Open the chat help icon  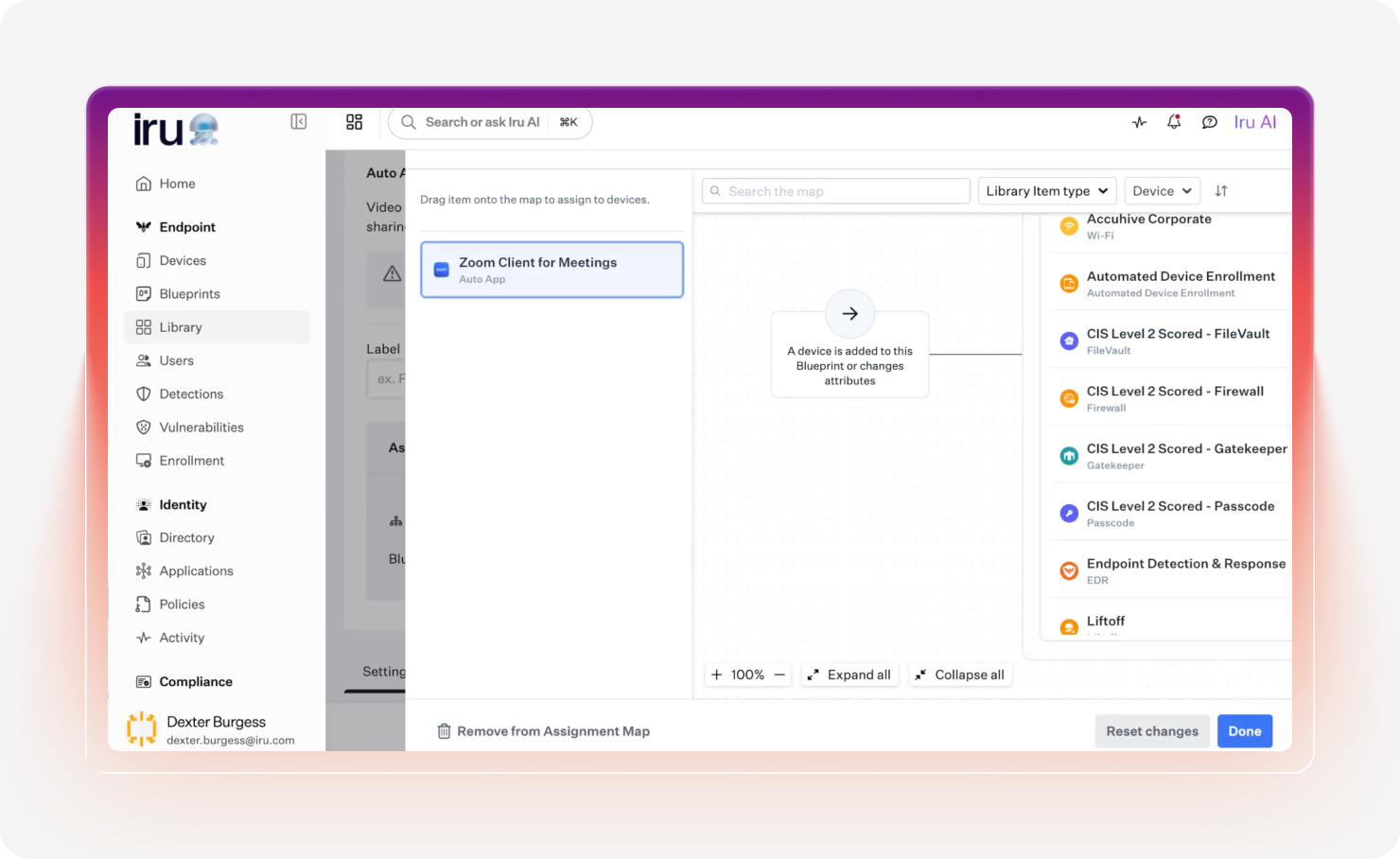[1209, 122]
